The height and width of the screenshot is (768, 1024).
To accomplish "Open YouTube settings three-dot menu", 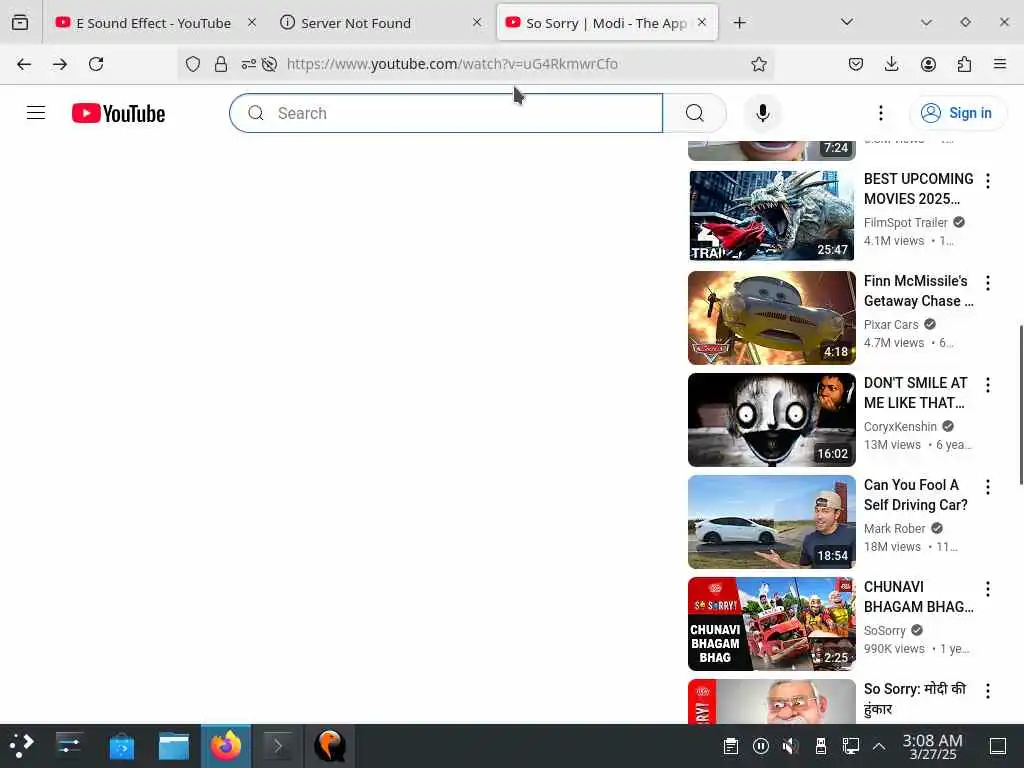I will coord(880,113).
